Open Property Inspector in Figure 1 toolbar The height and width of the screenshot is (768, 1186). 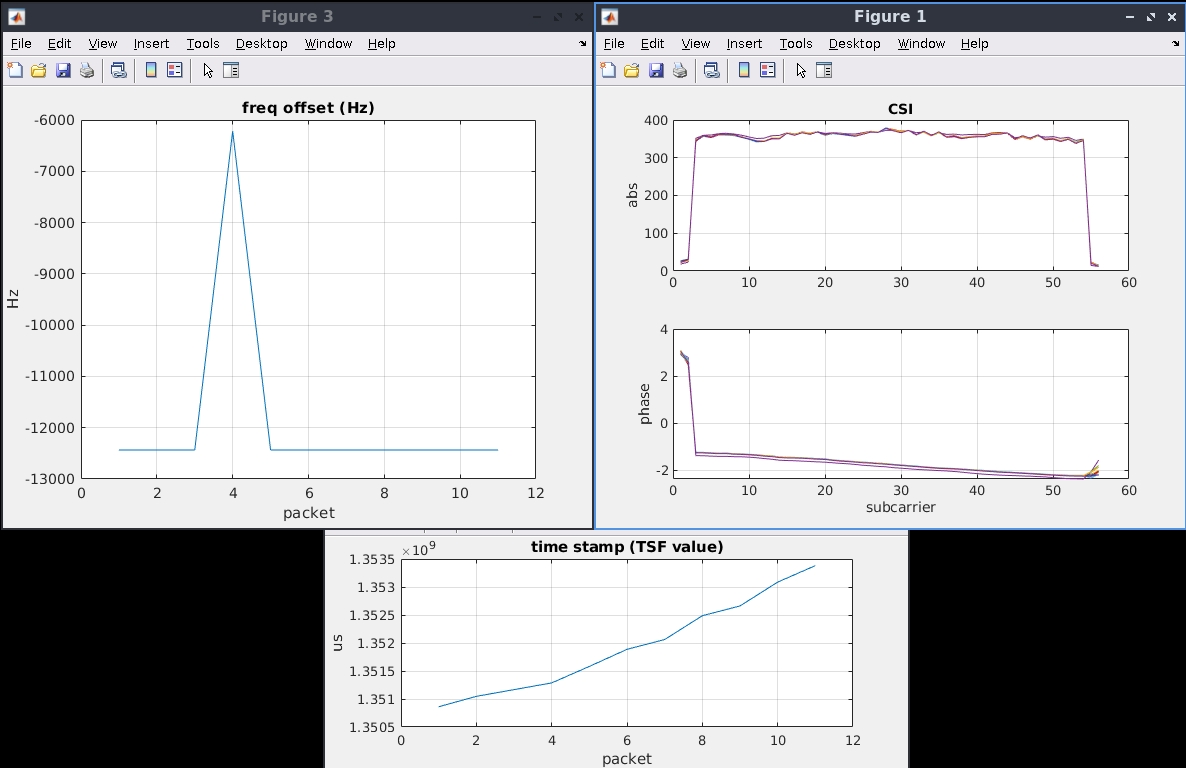(824, 70)
